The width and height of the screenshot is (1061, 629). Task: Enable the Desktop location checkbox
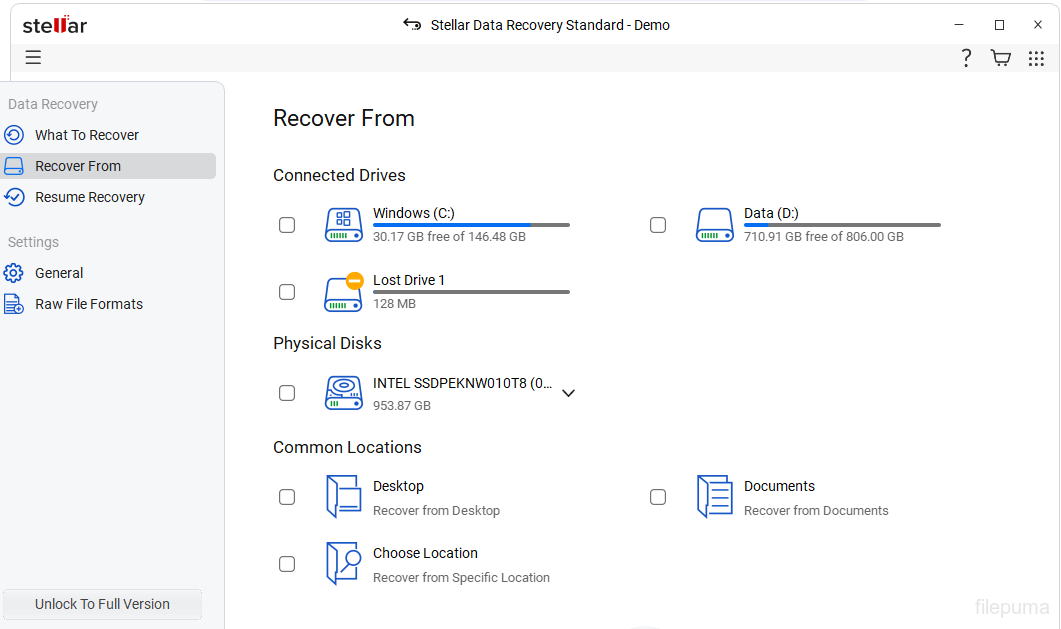(287, 497)
